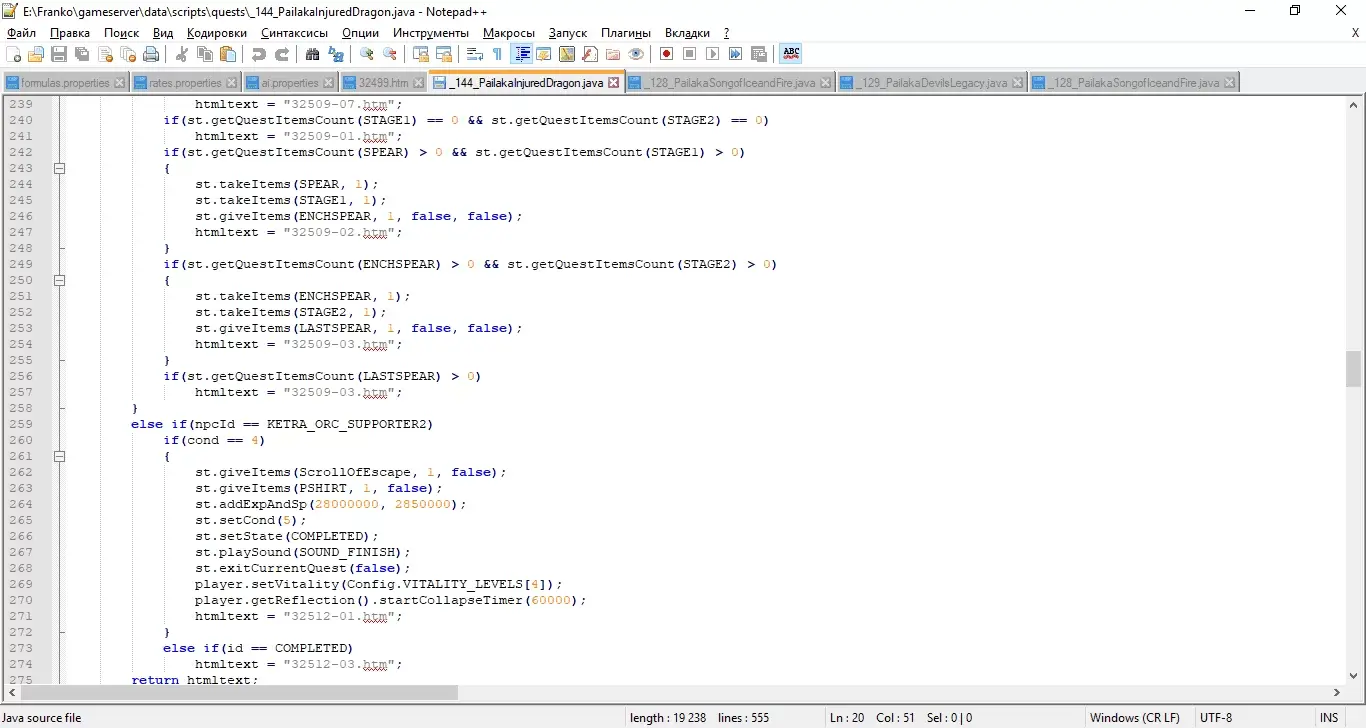Collapse code fold at line 261
Image resolution: width=1366 pixels, height=728 pixels.
[x=59, y=456]
